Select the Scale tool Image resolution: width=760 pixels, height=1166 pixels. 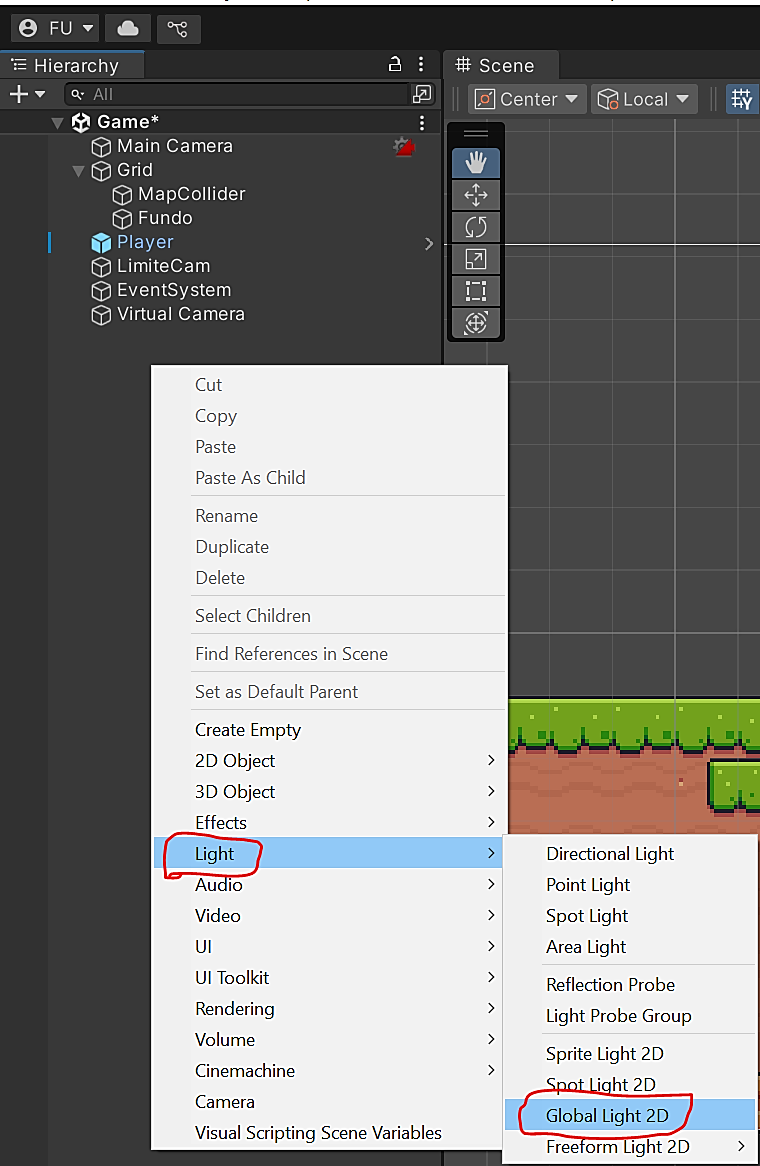[476, 259]
